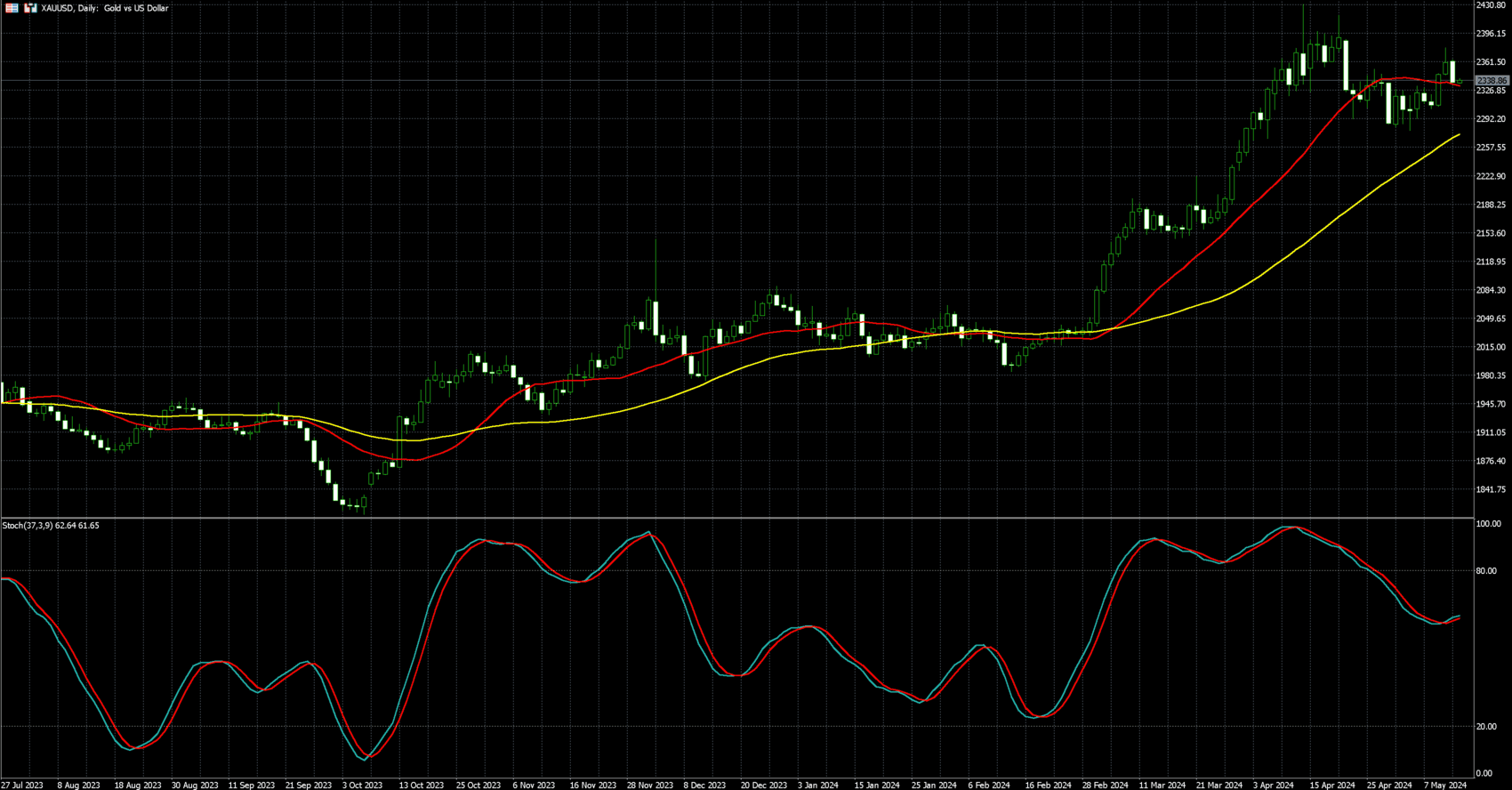Select the stochastic 80.00 level label

coord(1486,571)
